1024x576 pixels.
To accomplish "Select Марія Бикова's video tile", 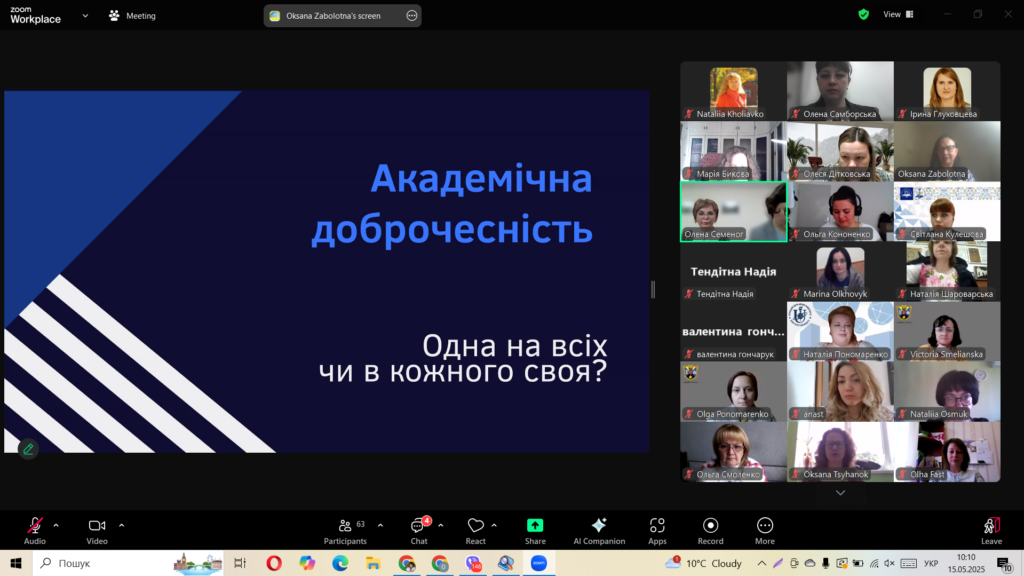I will tap(733, 151).
